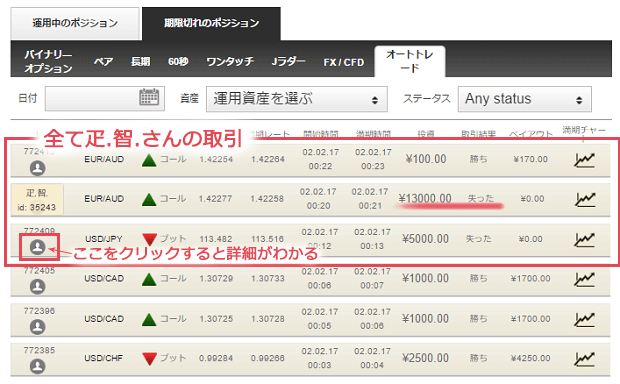The height and width of the screenshot is (384, 620).
Task: Select the FX/CFD category tab
Action: tap(344, 62)
